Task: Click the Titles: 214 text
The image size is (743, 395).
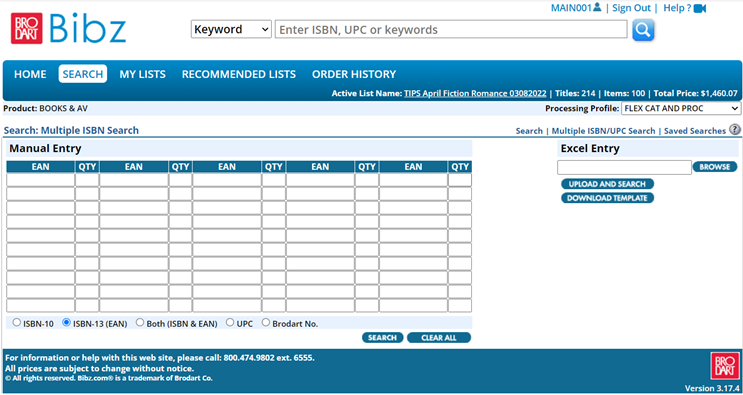Action: pos(575,93)
